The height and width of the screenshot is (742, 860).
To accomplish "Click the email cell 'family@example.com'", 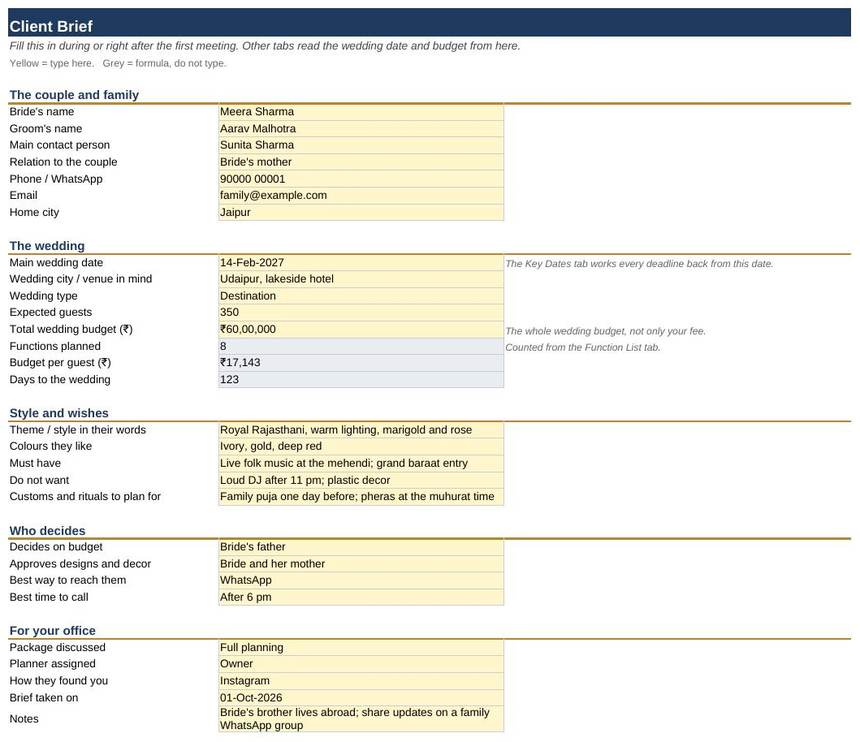I will (361, 195).
